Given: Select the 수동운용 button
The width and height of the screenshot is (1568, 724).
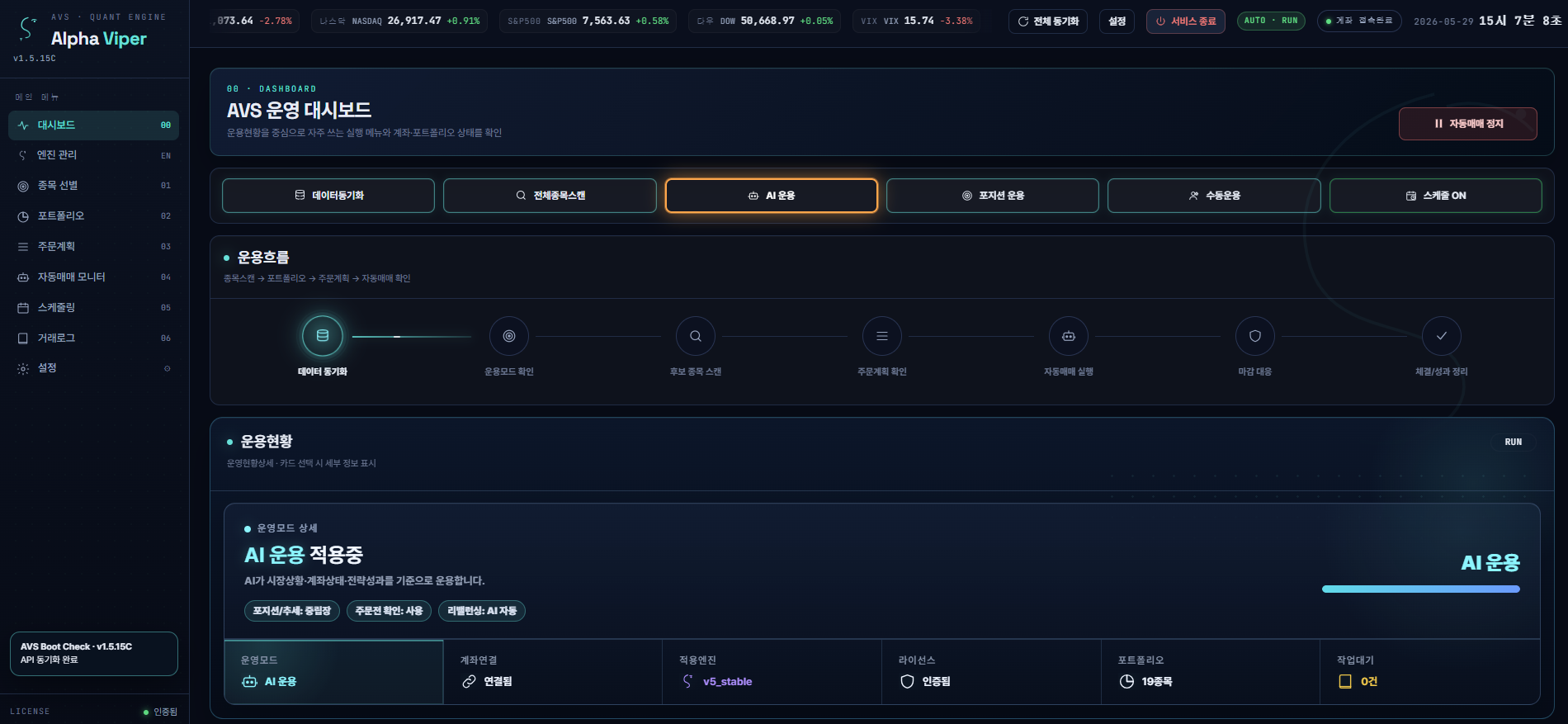Looking at the screenshot, I should coord(1214,196).
